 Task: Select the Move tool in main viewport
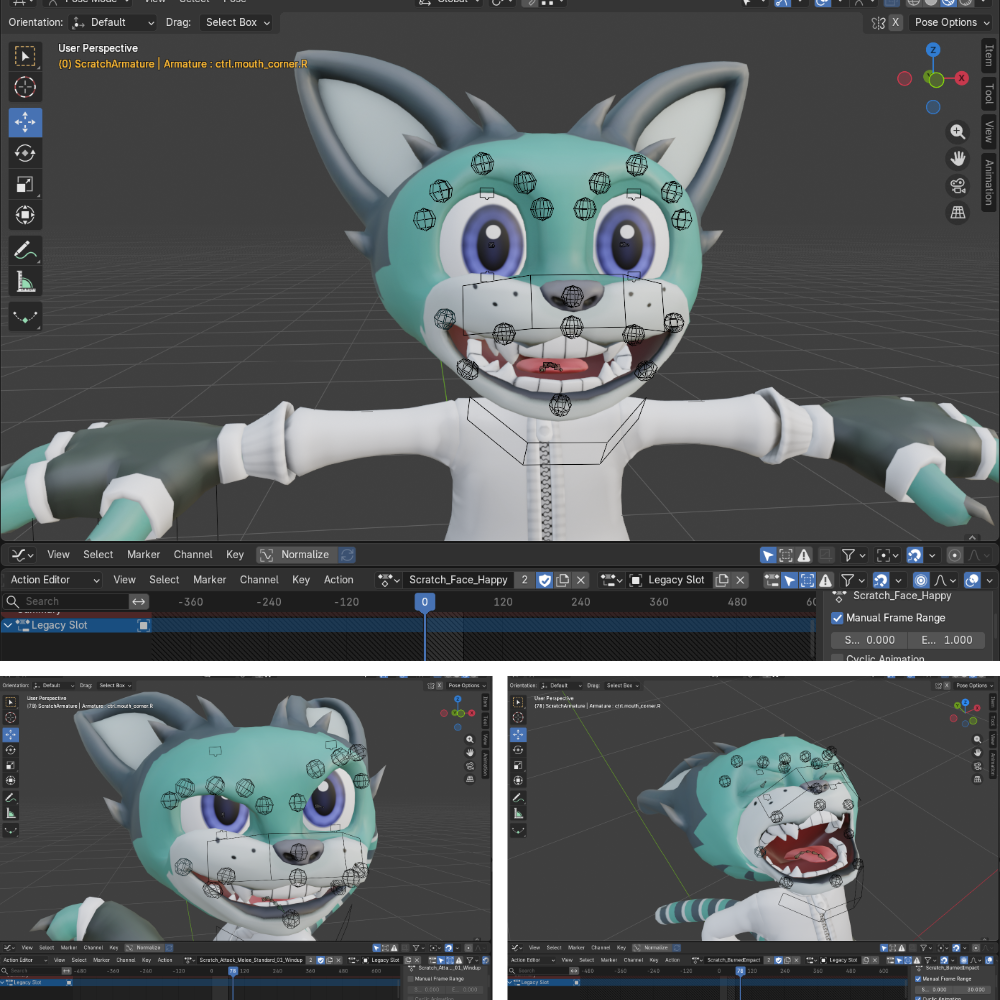[25, 122]
